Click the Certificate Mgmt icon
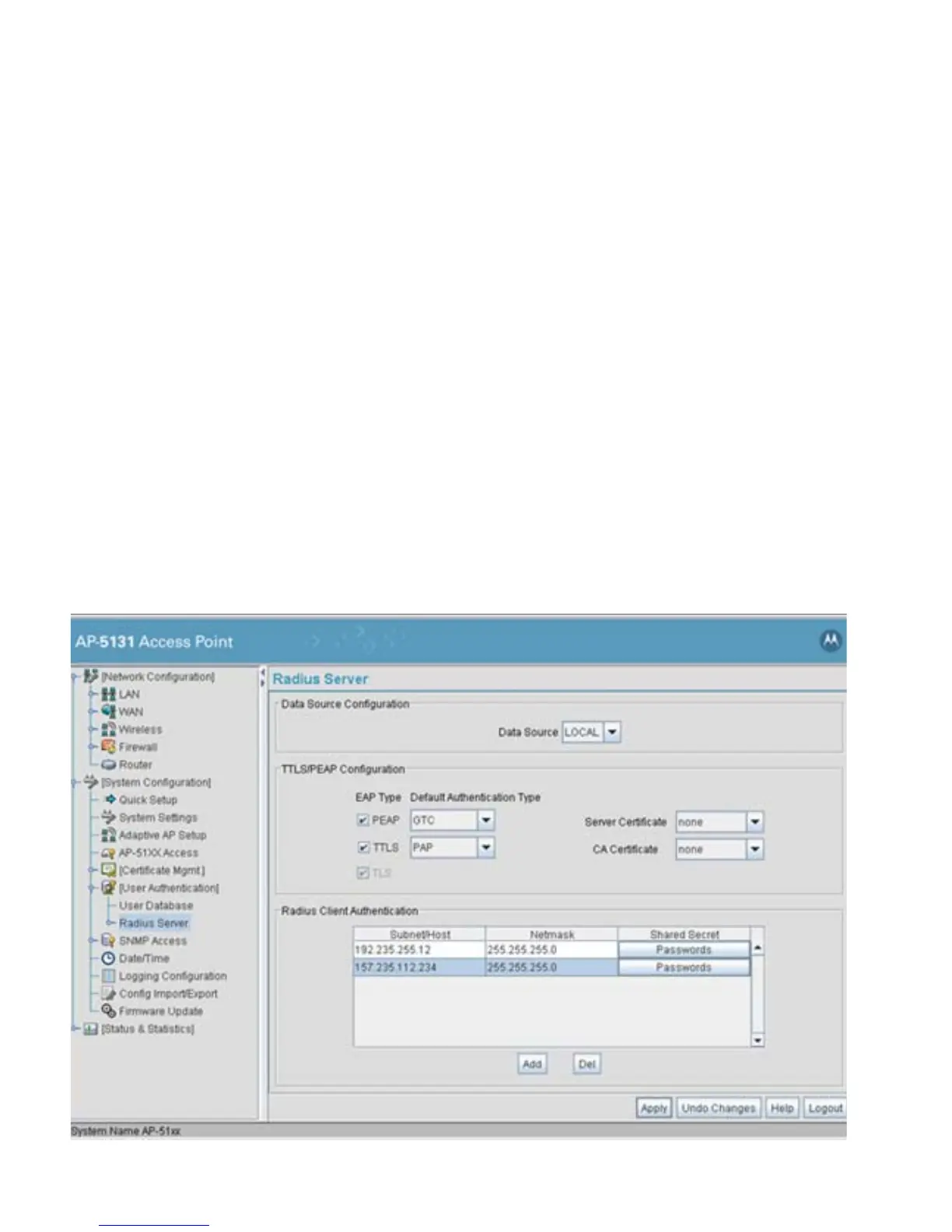The width and height of the screenshot is (952, 1232). point(109,870)
